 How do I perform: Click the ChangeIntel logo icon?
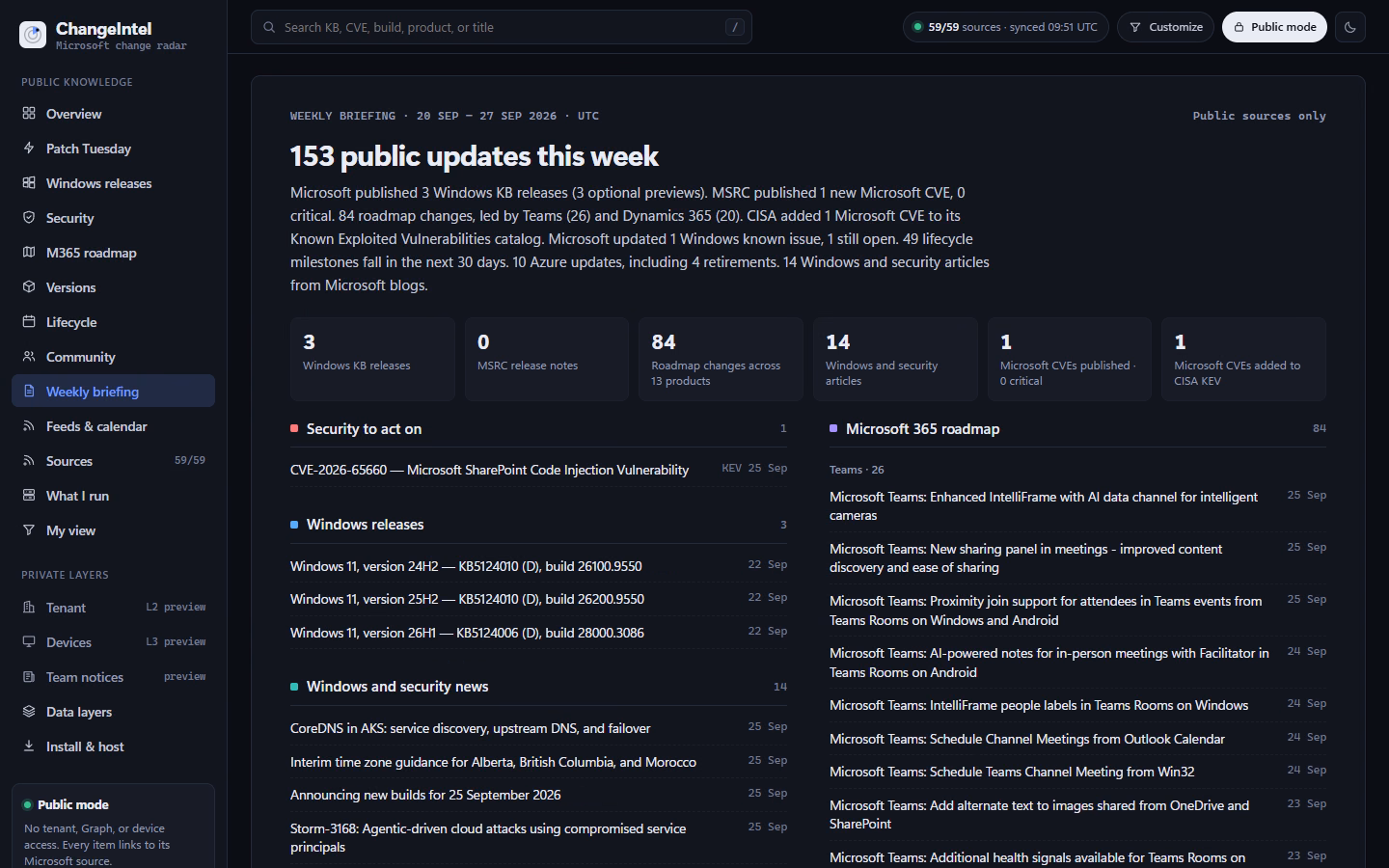pos(33,35)
